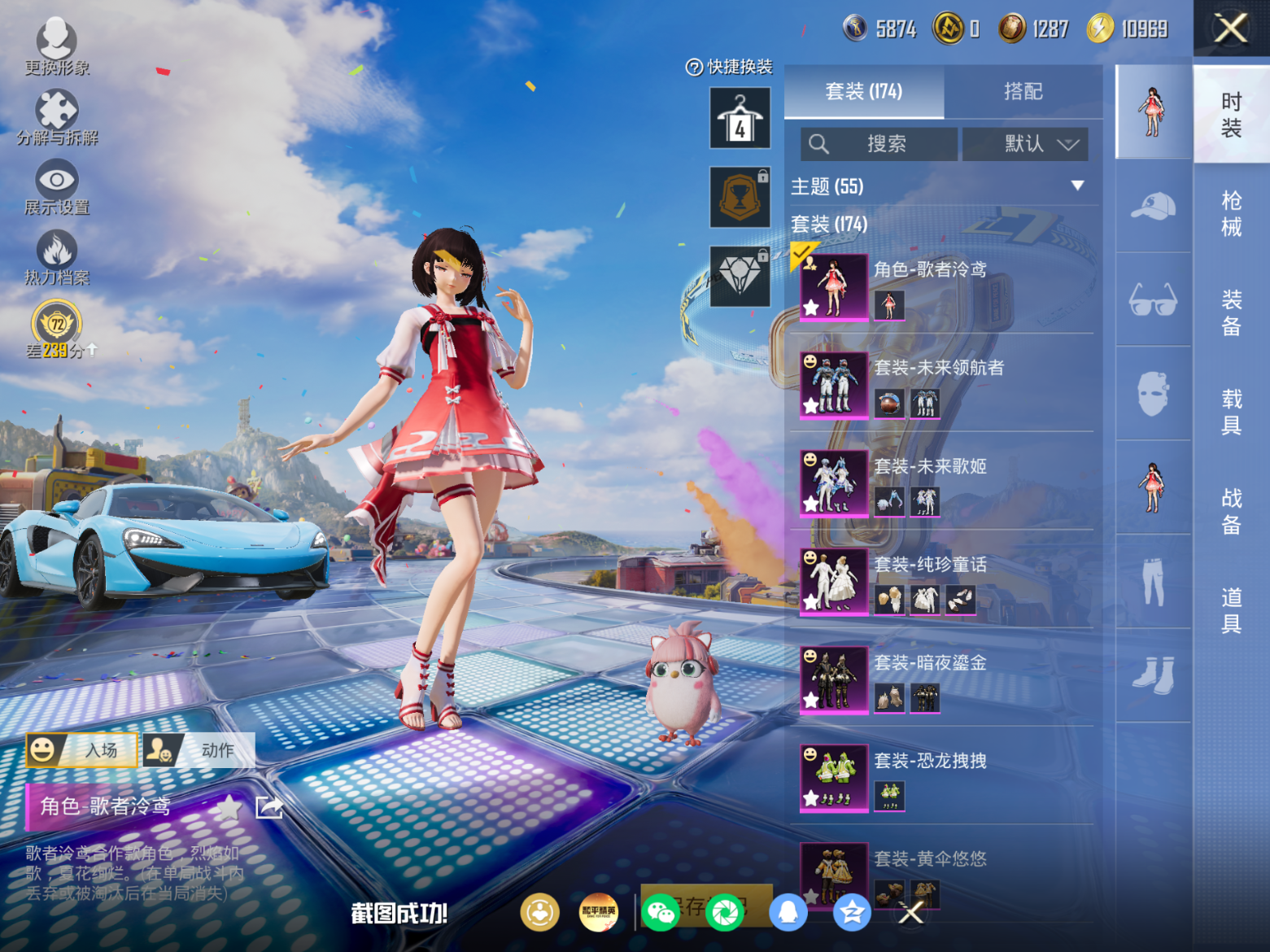This screenshot has height=952, width=1270.
Task: Click the 搜索 search field
Action: [x=879, y=144]
